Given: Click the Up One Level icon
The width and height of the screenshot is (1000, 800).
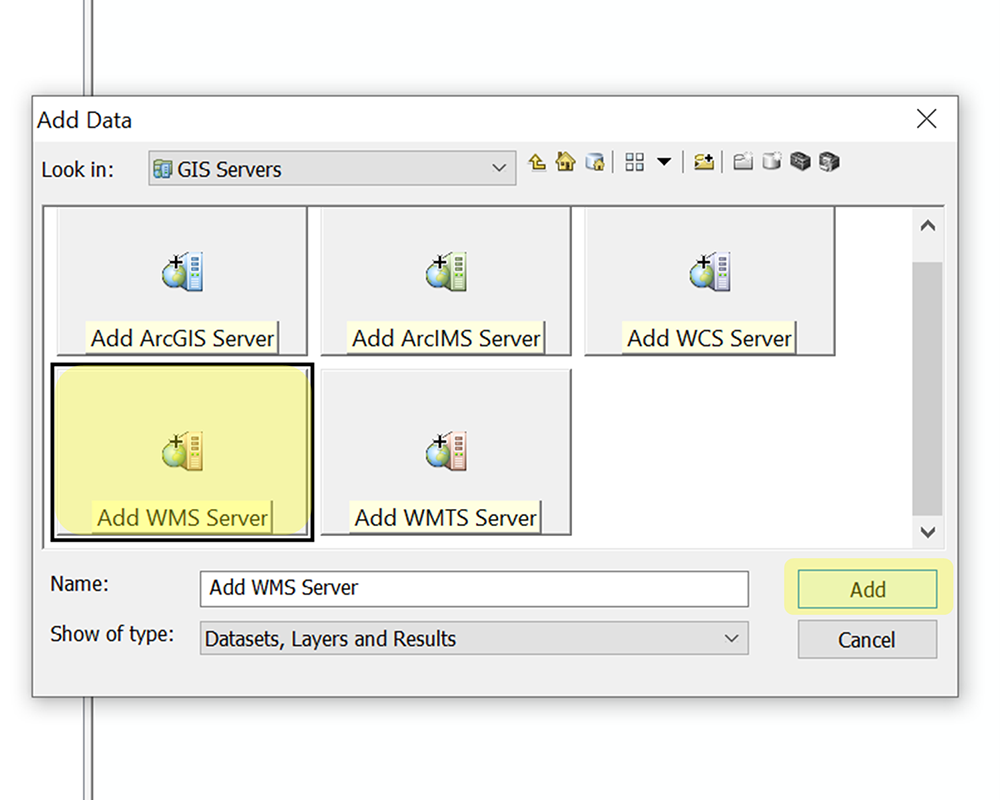Looking at the screenshot, I should tap(537, 162).
